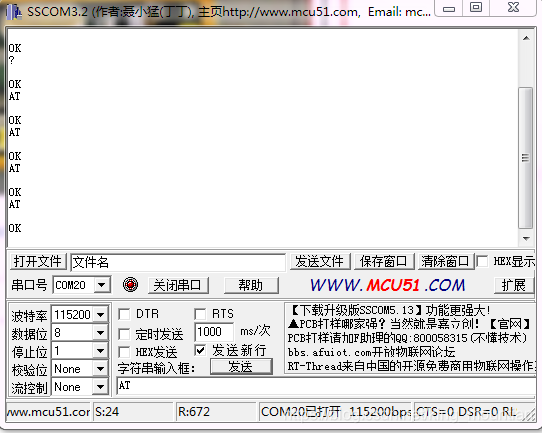Open the 波特率 115200 baud rate dropdown
This screenshot has width=542, height=433.
click(101, 314)
